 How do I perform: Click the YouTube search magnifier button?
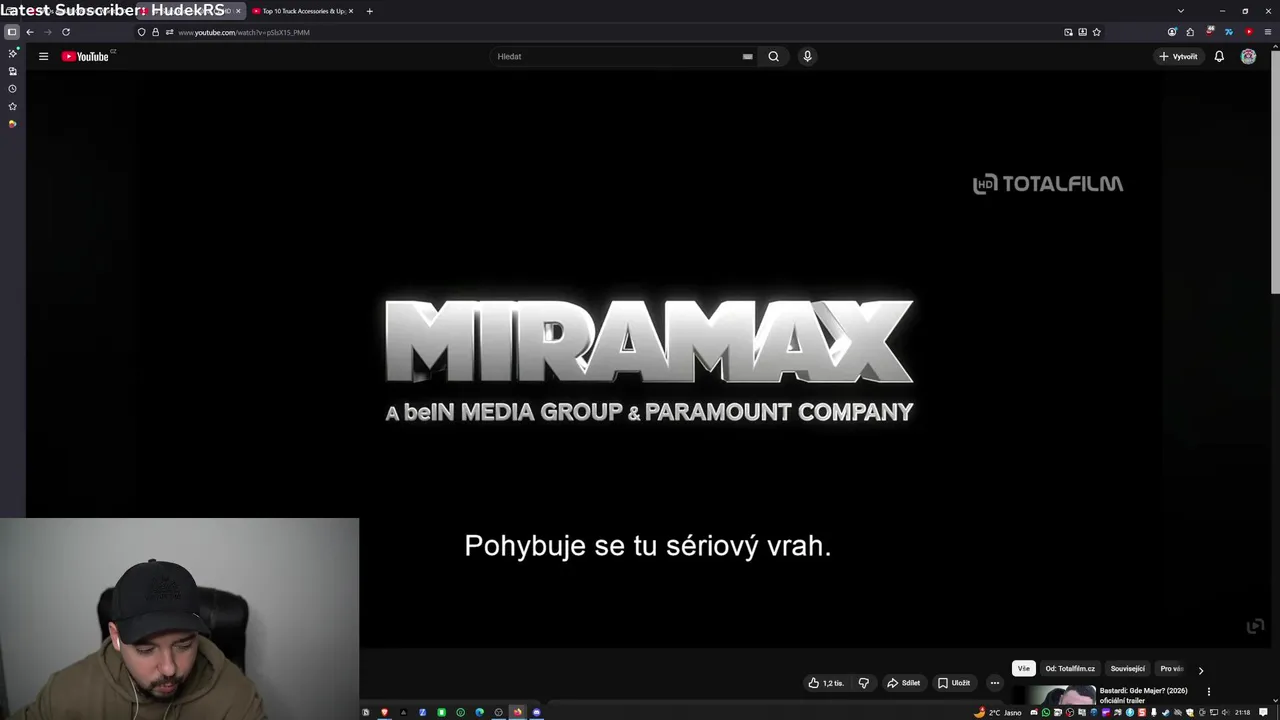[x=773, y=56]
